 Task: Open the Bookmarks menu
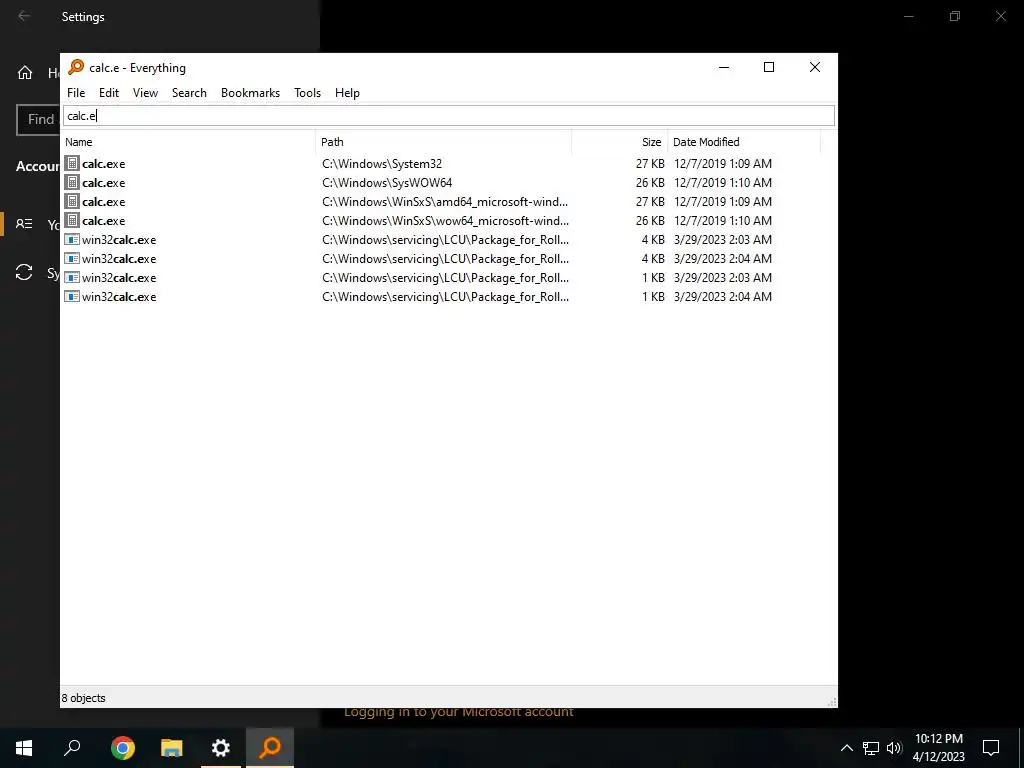[x=250, y=93]
